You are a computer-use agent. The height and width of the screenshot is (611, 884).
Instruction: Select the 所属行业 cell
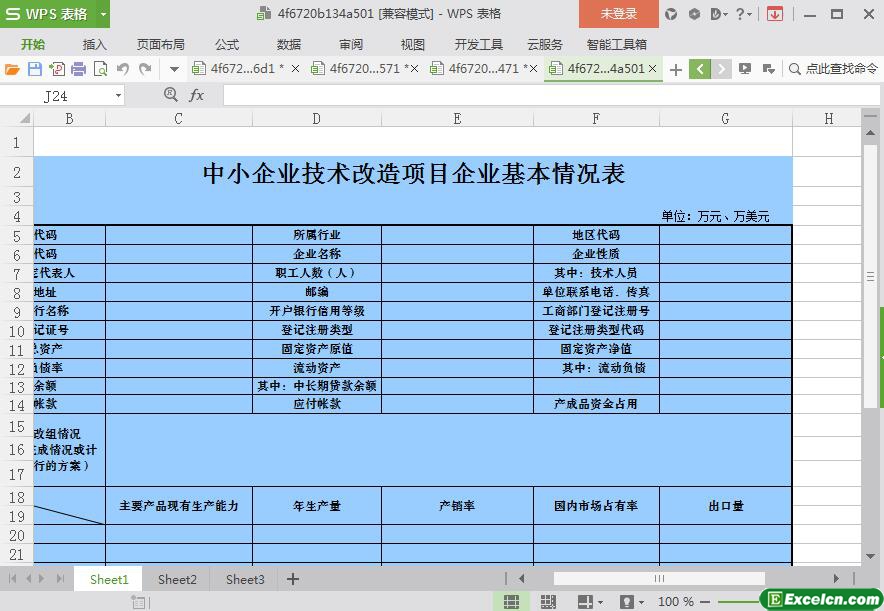317,235
